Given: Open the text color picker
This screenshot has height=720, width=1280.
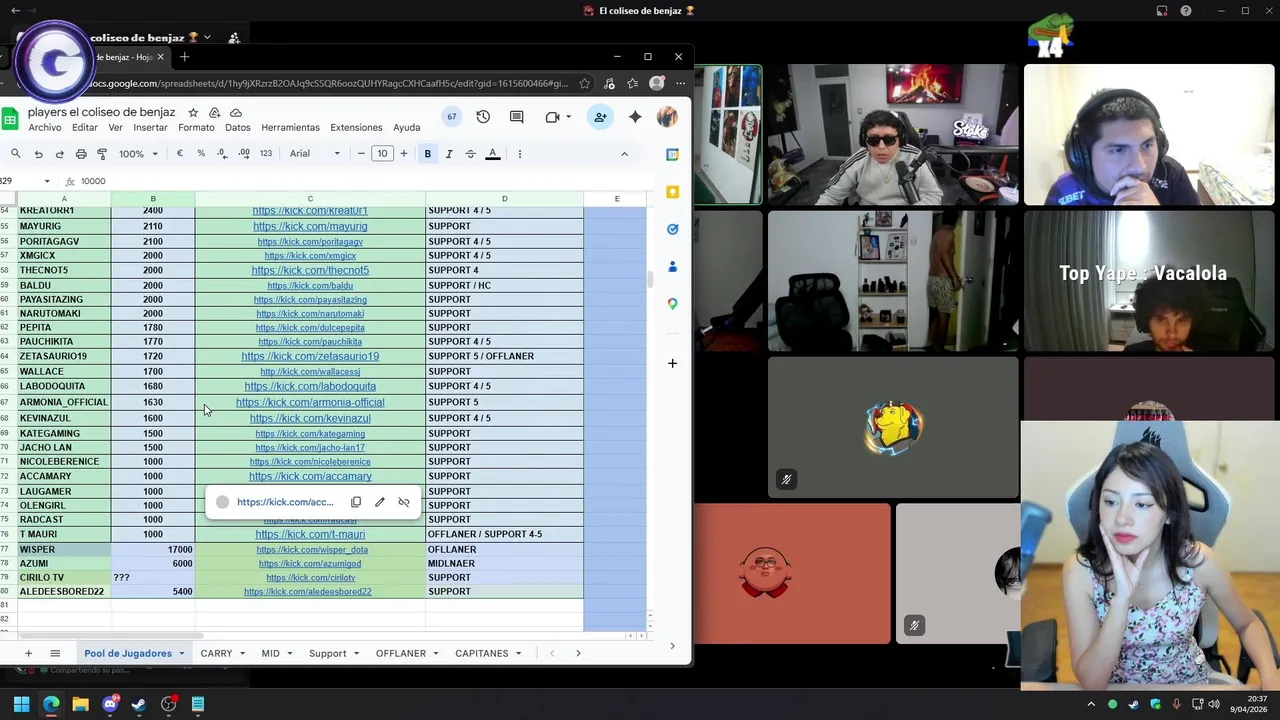Looking at the screenshot, I should 493,154.
